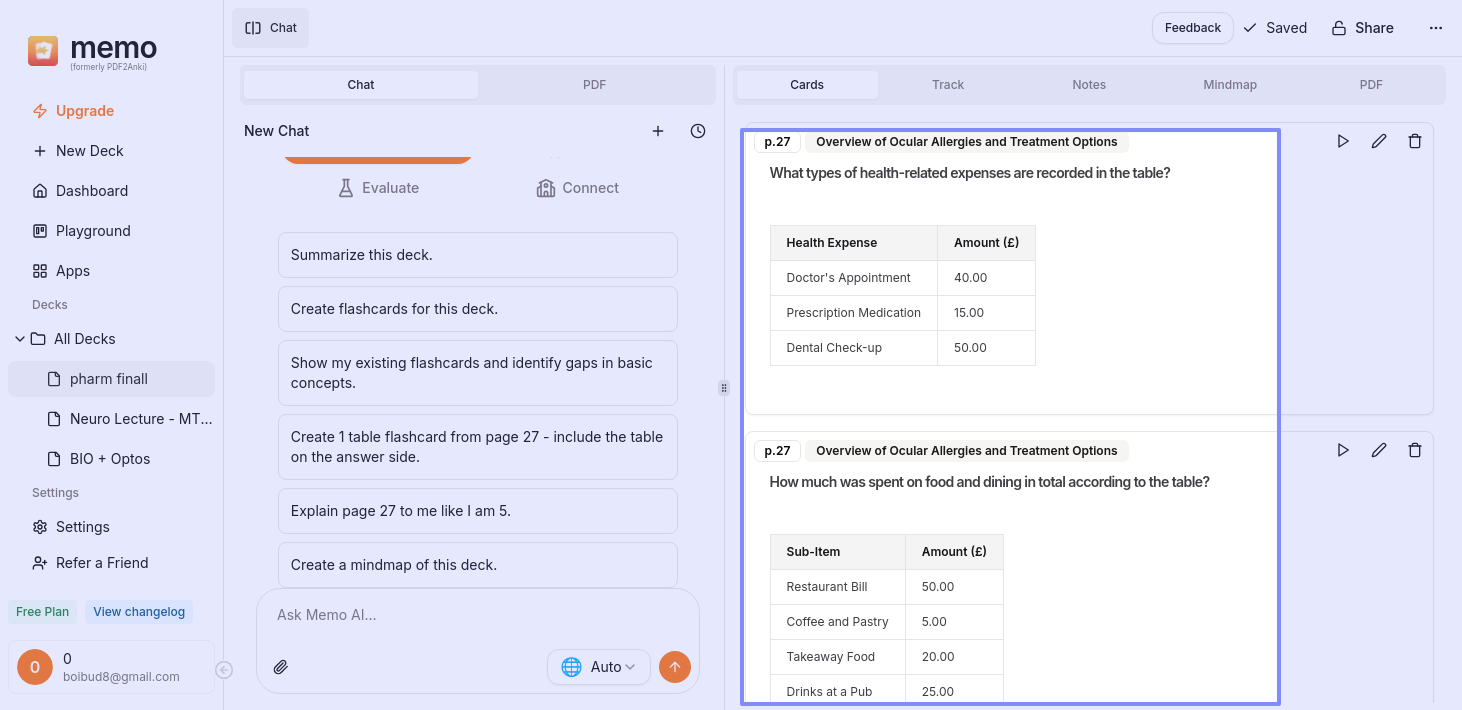Image resolution: width=1462 pixels, height=710 pixels.
Task: Click the Feedback button
Action: pyautogui.click(x=1192, y=28)
